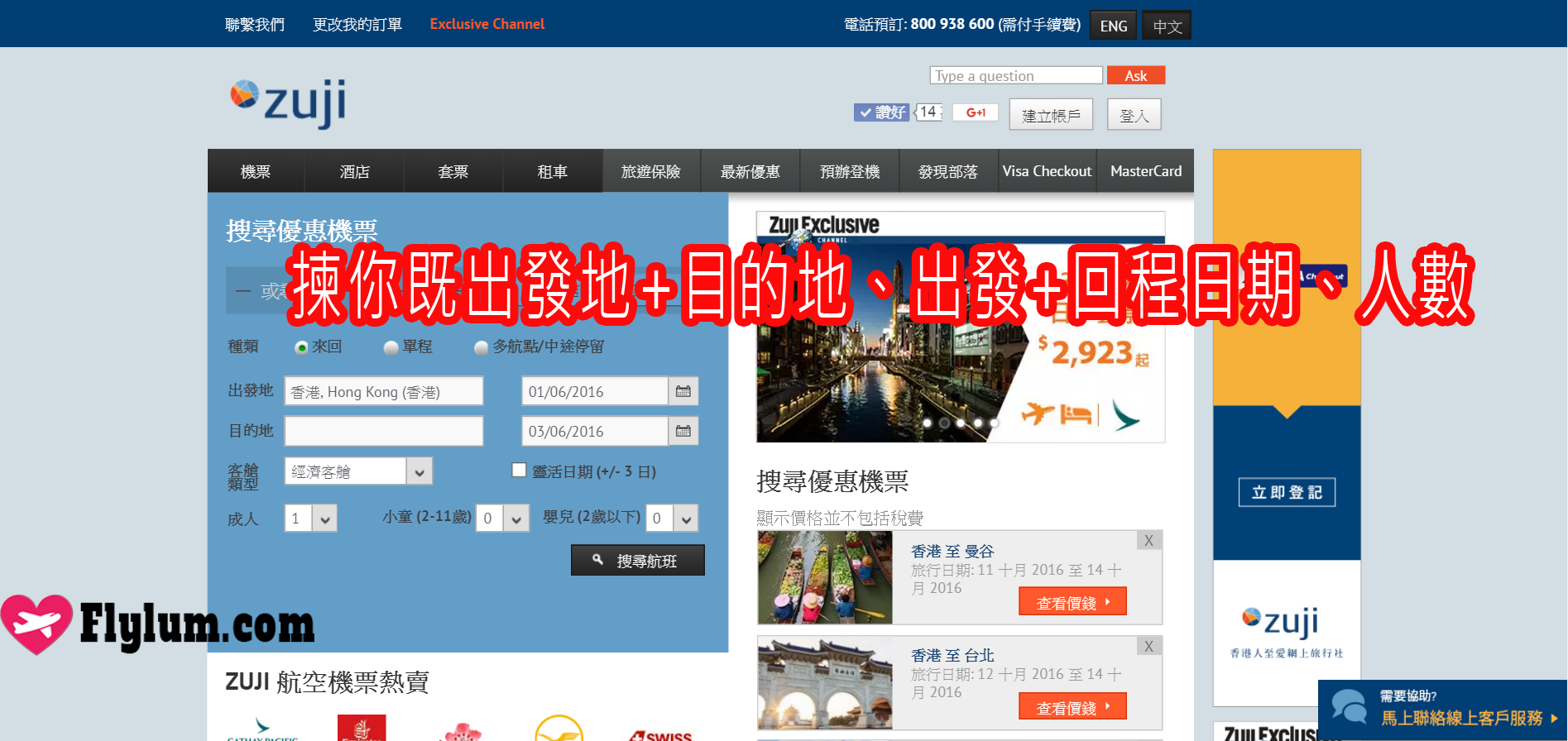The image size is (1568, 741).
Task: Click the 登入 login button
Action: click(1134, 115)
